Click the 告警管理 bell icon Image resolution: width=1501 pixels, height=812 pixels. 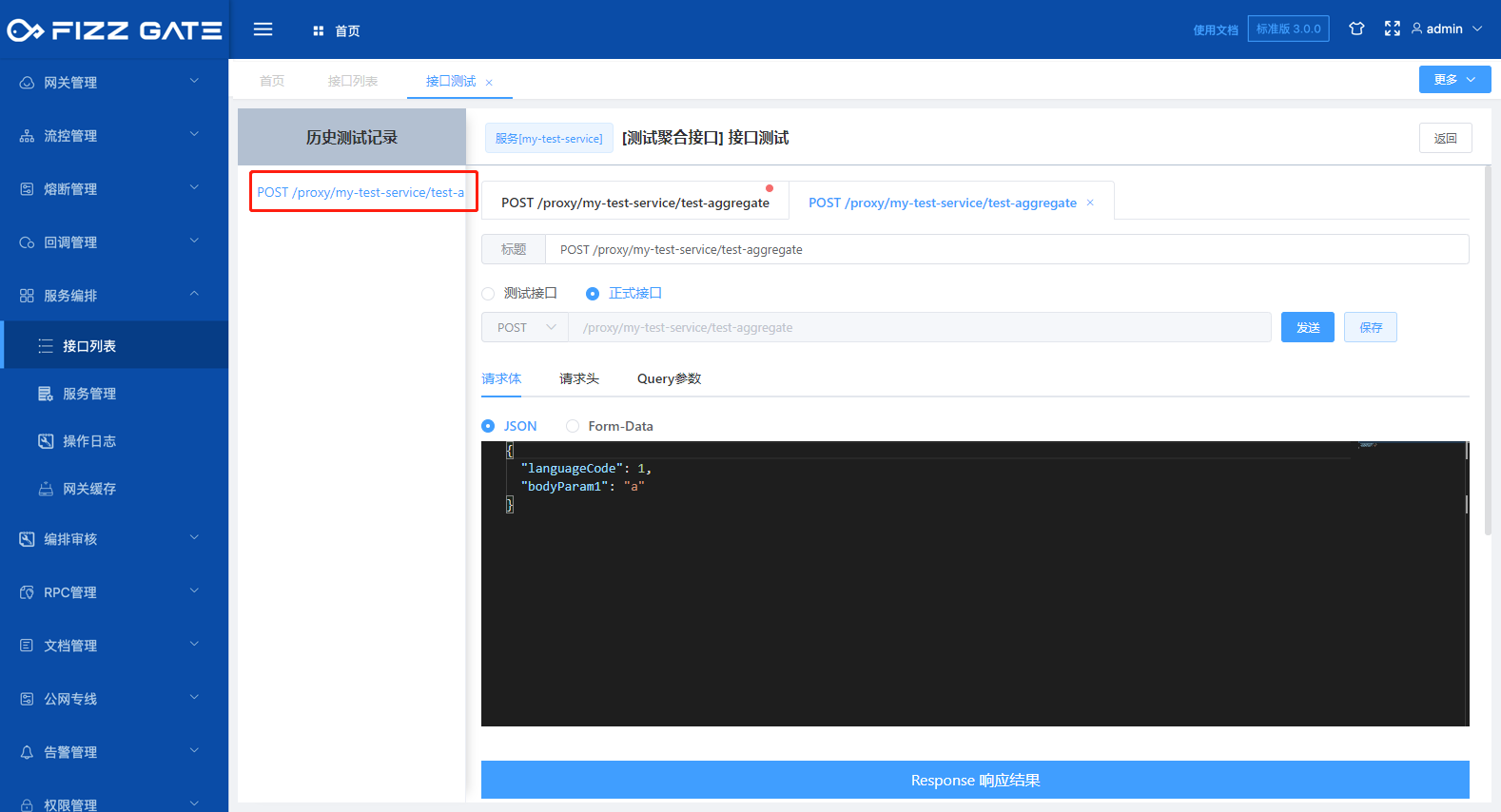coord(27,752)
